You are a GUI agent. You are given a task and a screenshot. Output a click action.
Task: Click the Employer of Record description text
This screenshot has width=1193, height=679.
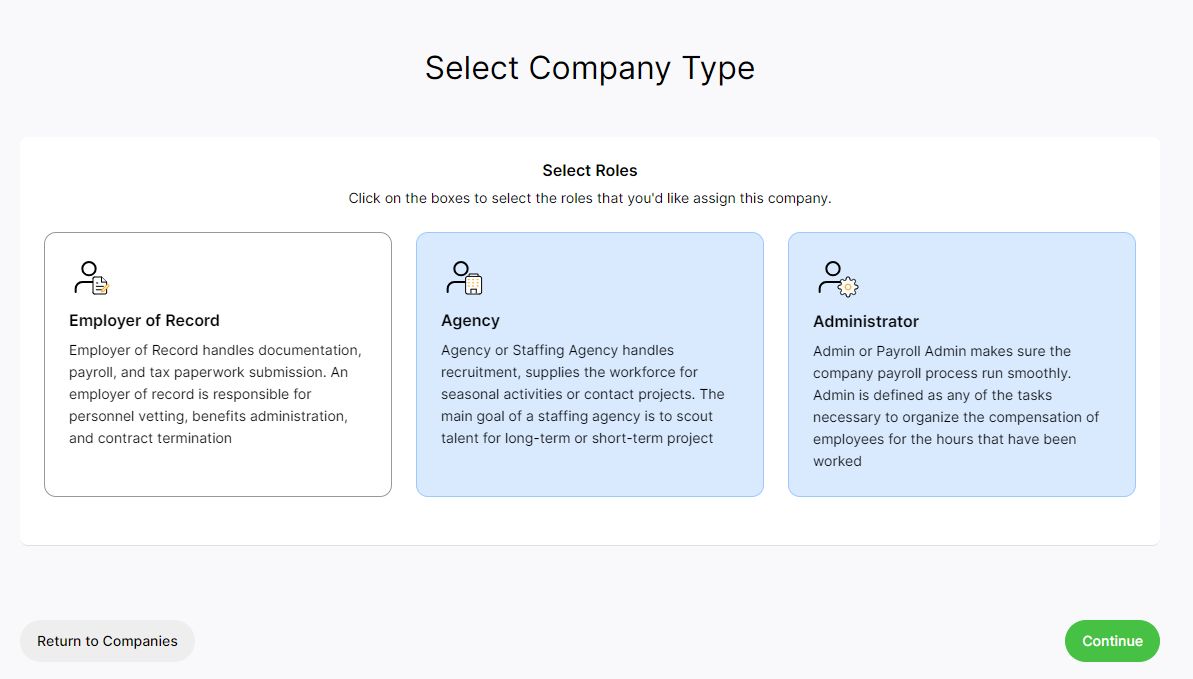point(215,394)
